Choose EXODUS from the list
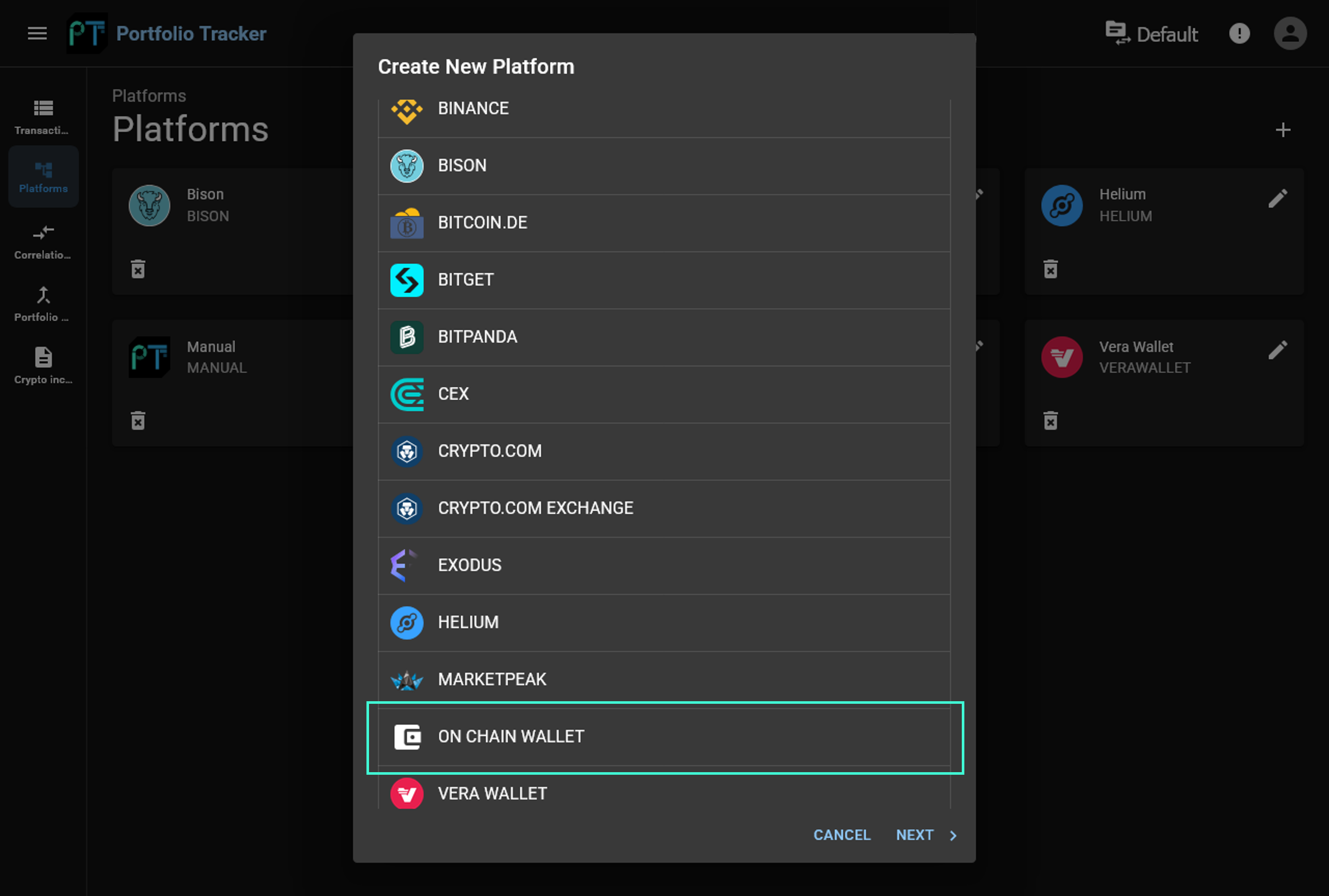1329x896 pixels. click(664, 566)
